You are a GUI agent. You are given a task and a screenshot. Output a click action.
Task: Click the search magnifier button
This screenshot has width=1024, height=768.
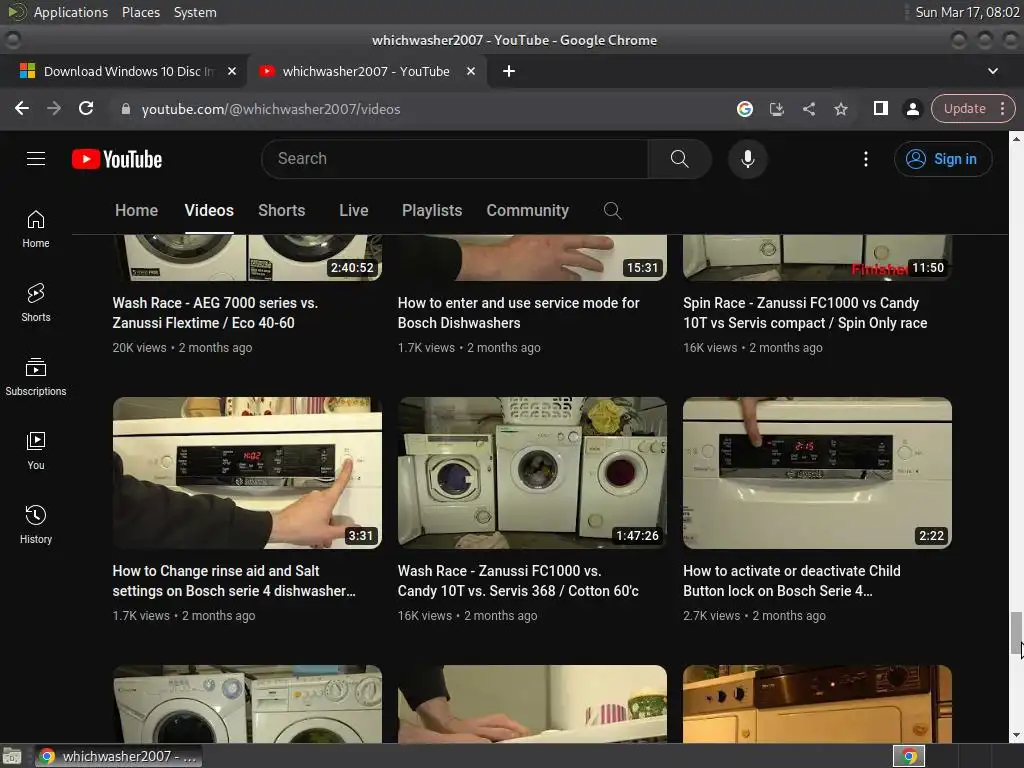click(x=679, y=159)
